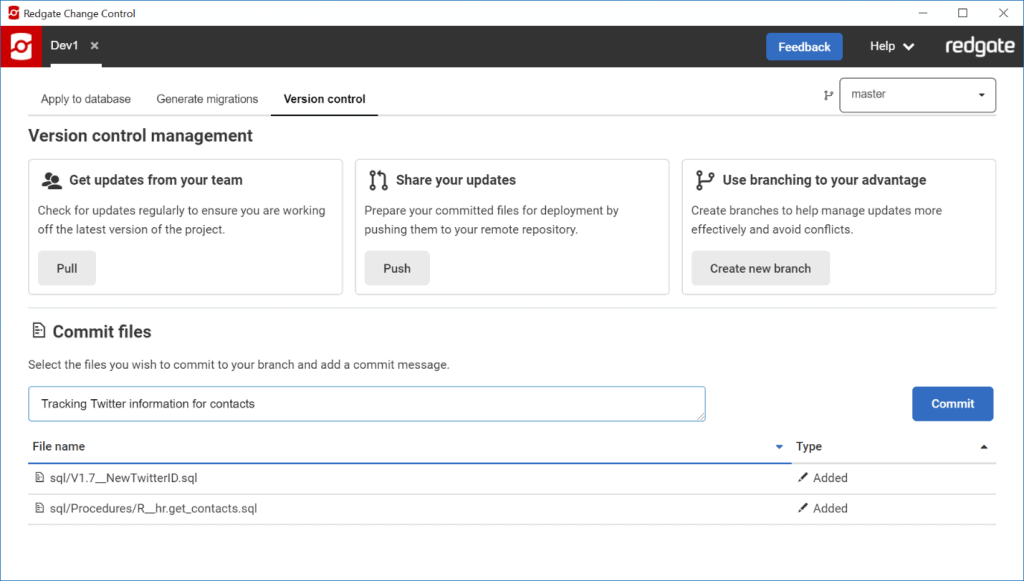Click the blue underline indicator beneath File name
Image resolution: width=1024 pixels, height=581 pixels.
click(400, 461)
